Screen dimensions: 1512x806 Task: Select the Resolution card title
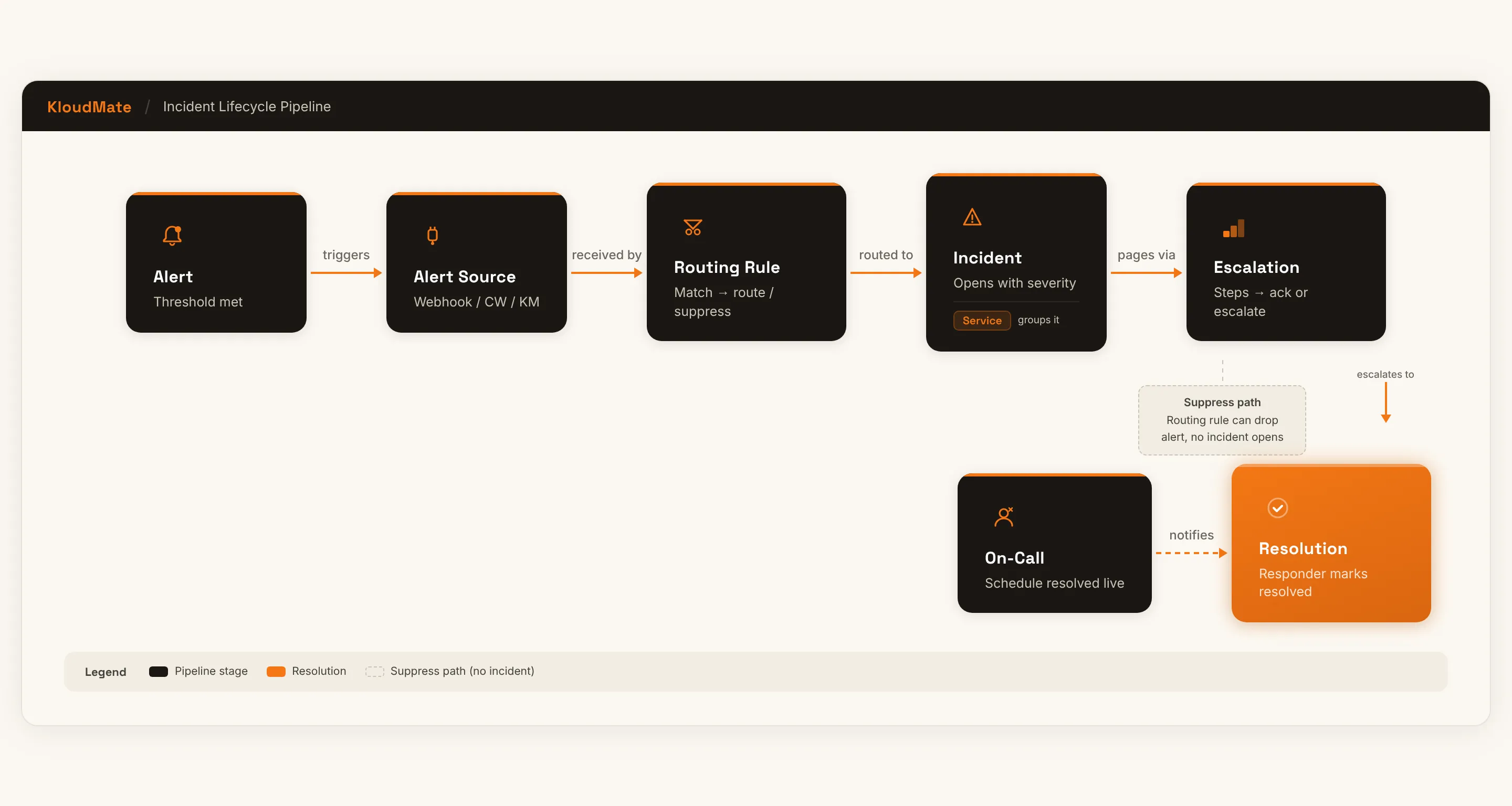pos(1303,548)
